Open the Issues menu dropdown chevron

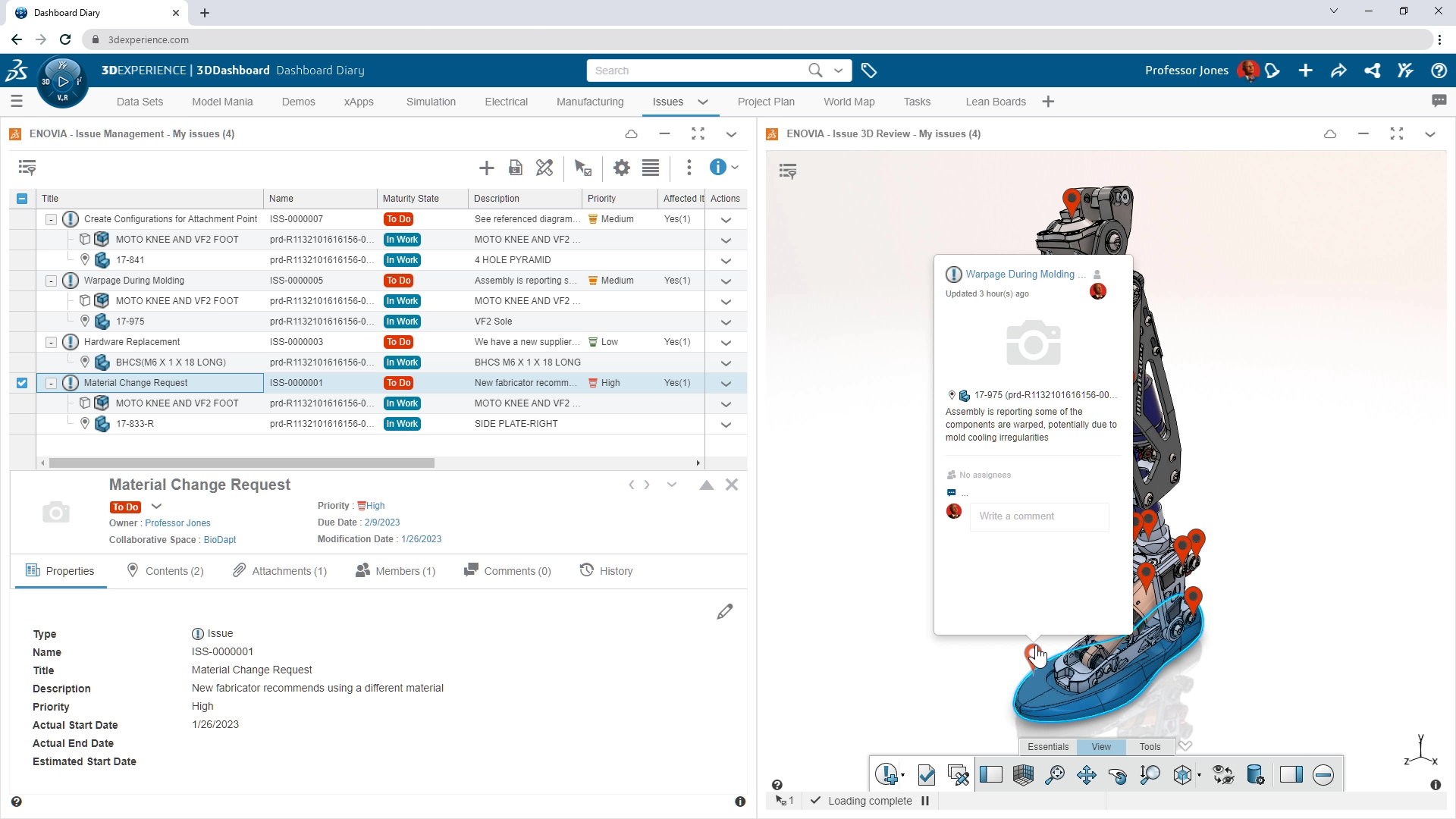pos(702,102)
